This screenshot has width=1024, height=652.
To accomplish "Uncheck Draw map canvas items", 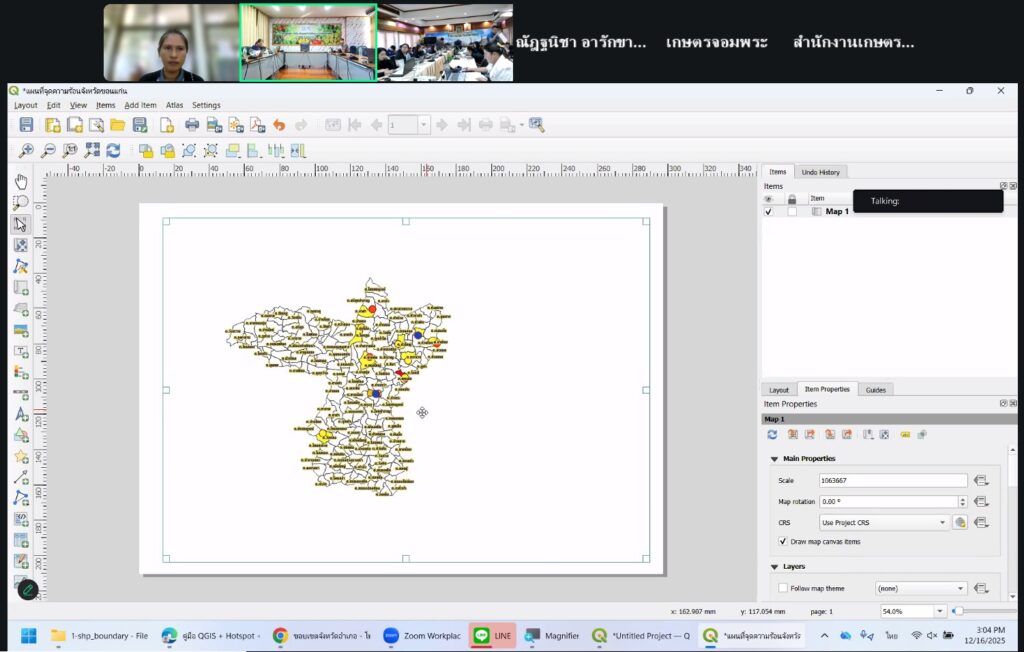I will [x=783, y=541].
